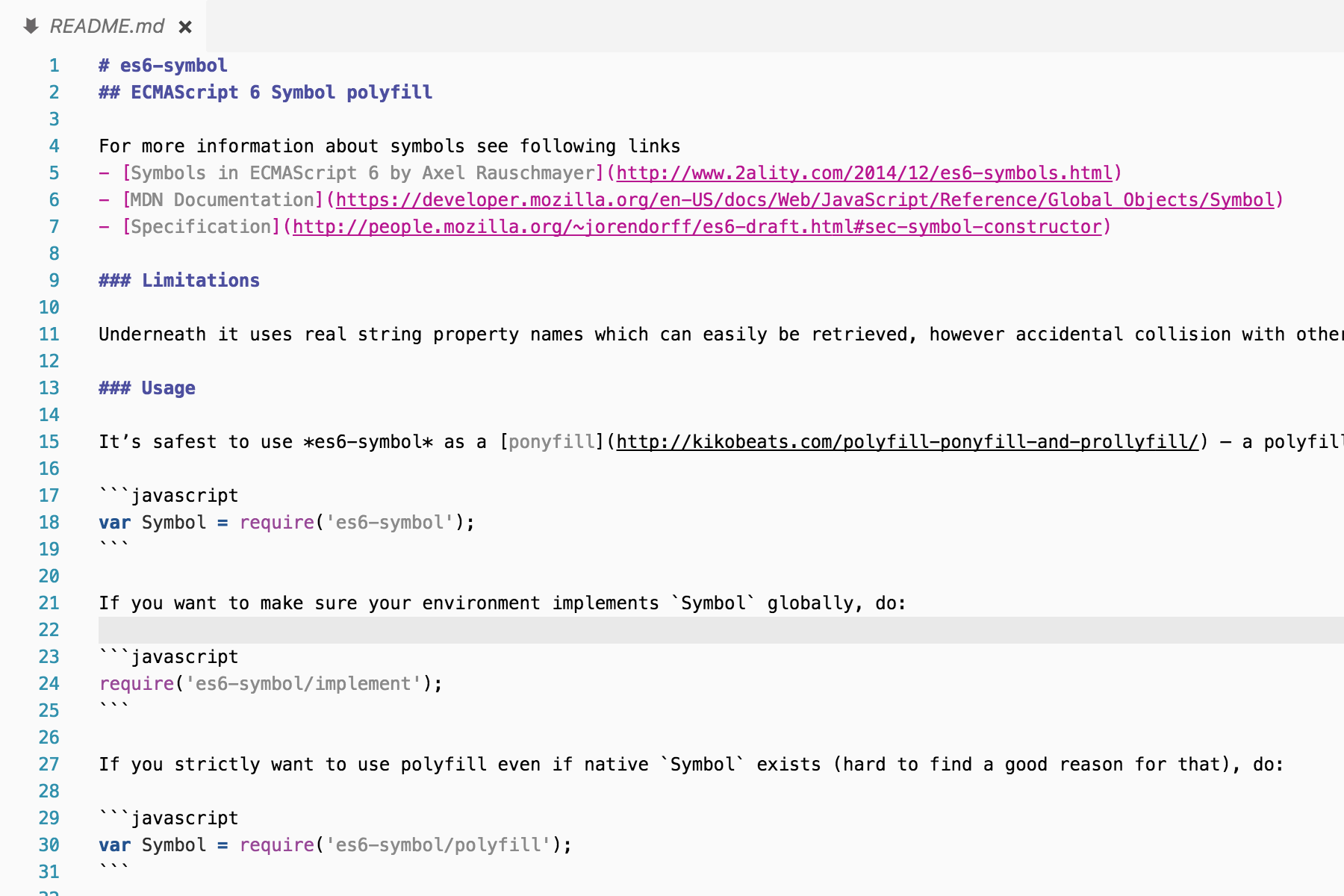Screen dimensions: 1344x896
Task: Click line number 9 in the gutter
Action: coord(54,281)
